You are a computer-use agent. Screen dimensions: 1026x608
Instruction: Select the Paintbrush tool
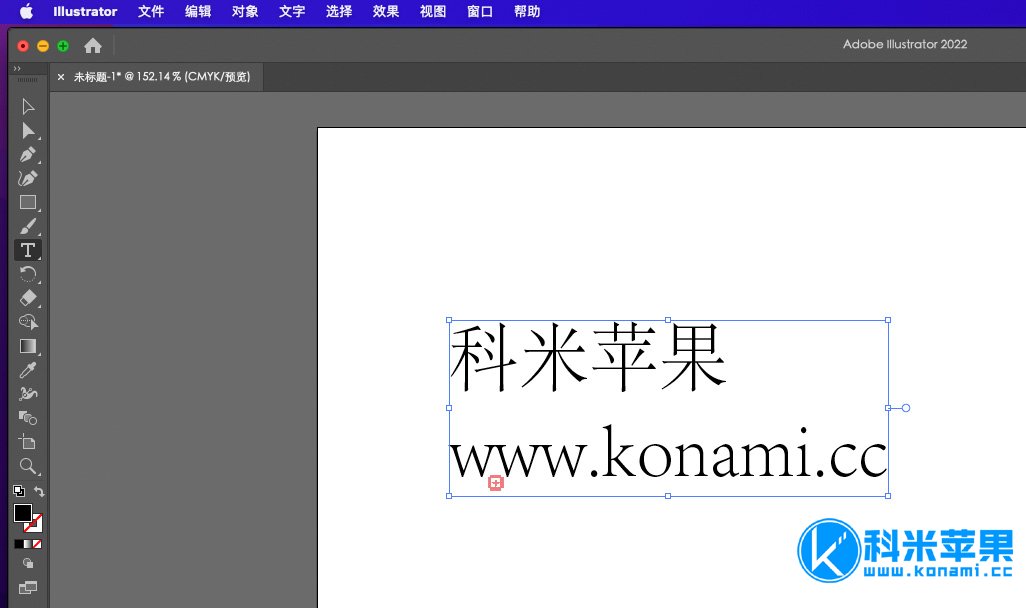[x=27, y=226]
